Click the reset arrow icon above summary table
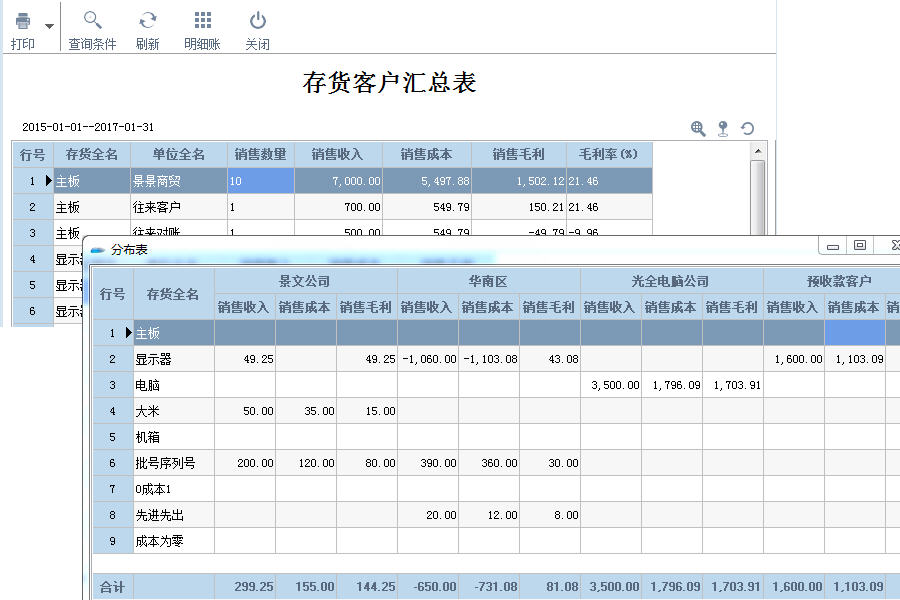900x600 pixels. coord(747,129)
